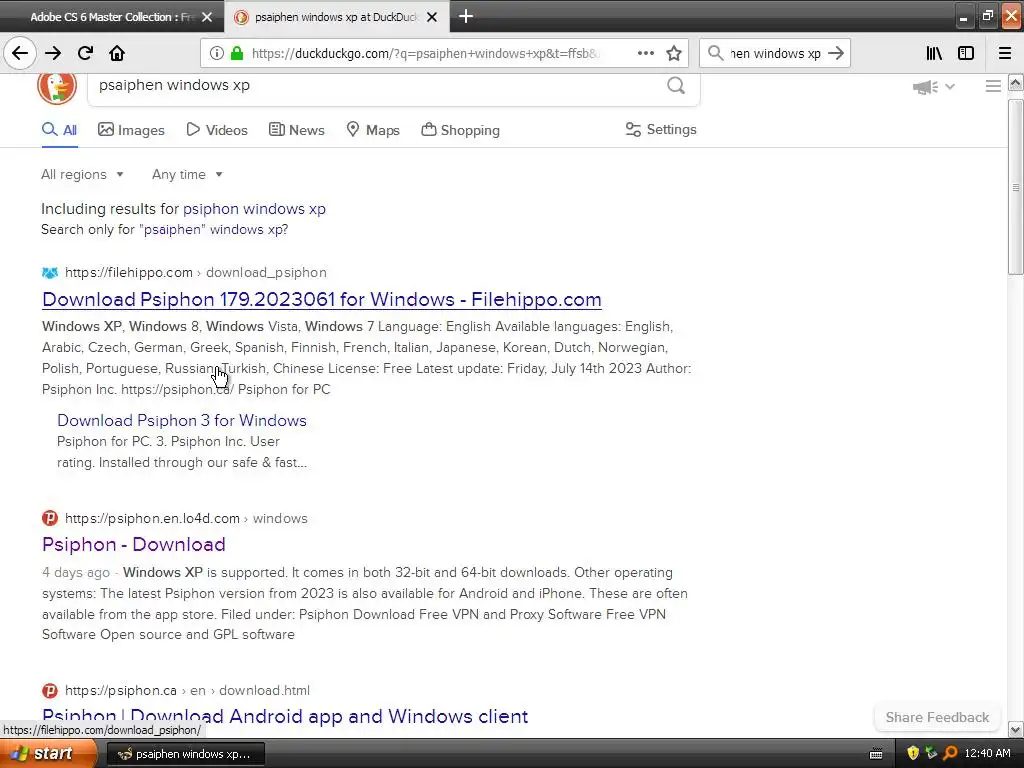Viewport: 1024px width, 768px height.
Task: Open the Psiphon - Download result
Action: pos(134,544)
